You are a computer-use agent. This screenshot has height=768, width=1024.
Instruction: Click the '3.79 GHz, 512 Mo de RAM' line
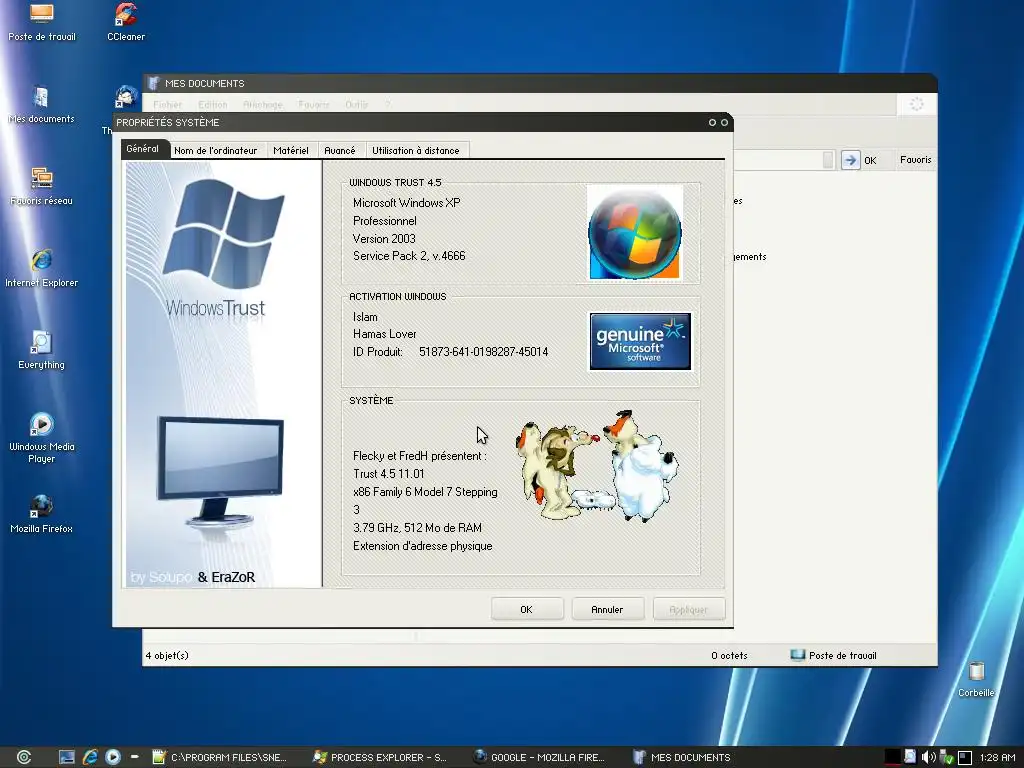tap(417, 528)
